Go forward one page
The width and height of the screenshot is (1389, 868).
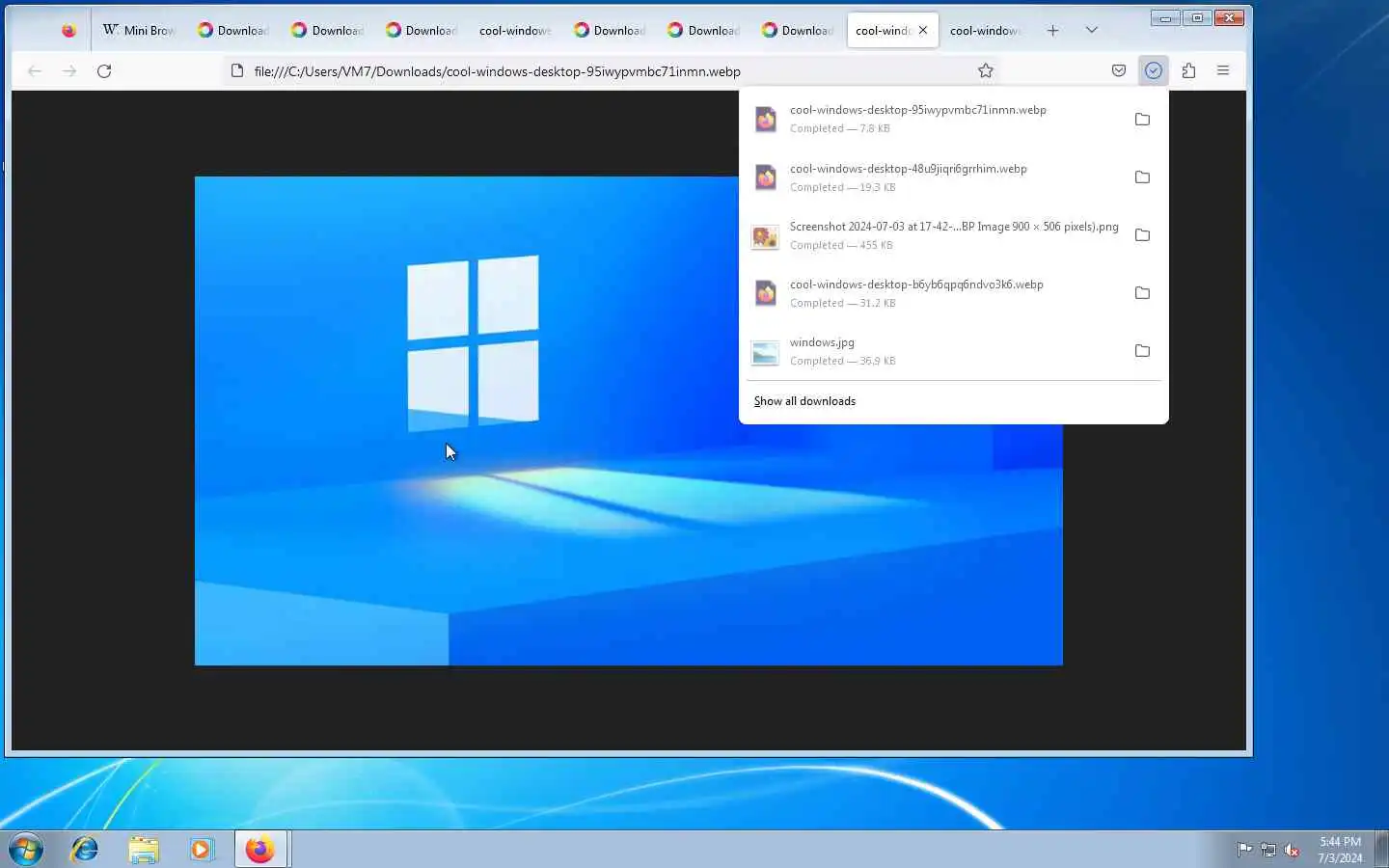(x=69, y=70)
